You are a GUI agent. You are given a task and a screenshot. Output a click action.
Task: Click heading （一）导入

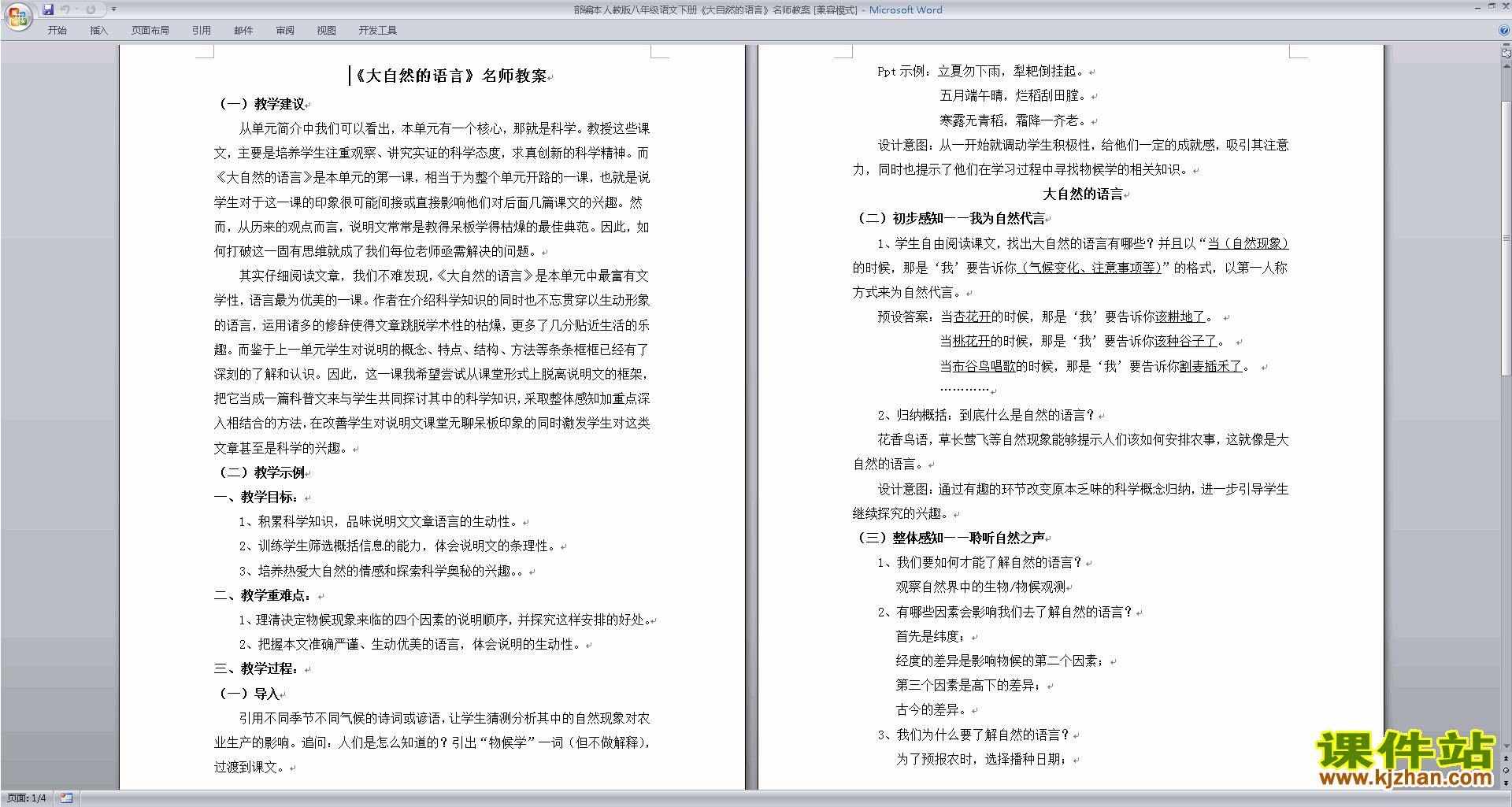[248, 694]
